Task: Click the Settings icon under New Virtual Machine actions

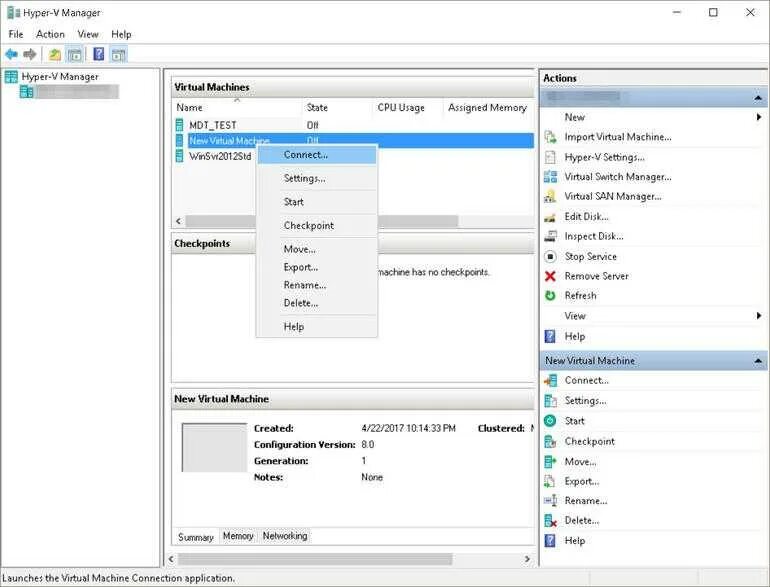Action: pyautogui.click(x=550, y=401)
